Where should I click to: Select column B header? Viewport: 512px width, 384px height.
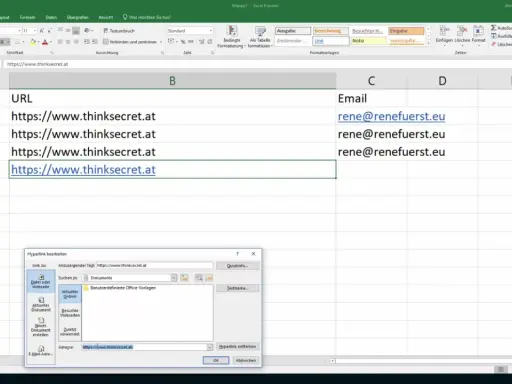172,81
